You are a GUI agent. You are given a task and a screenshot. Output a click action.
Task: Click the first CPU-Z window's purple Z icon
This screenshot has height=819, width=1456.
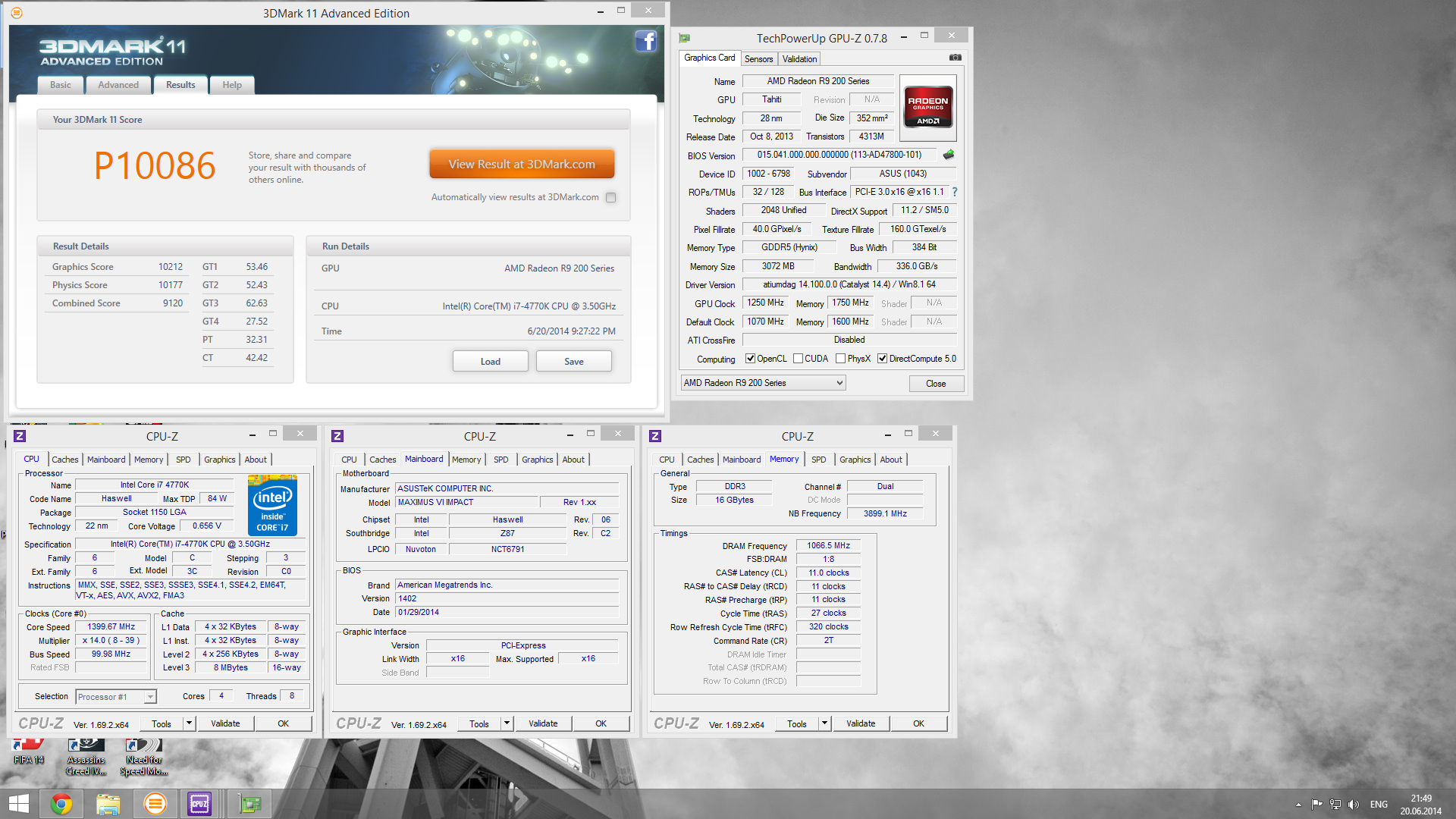20,435
